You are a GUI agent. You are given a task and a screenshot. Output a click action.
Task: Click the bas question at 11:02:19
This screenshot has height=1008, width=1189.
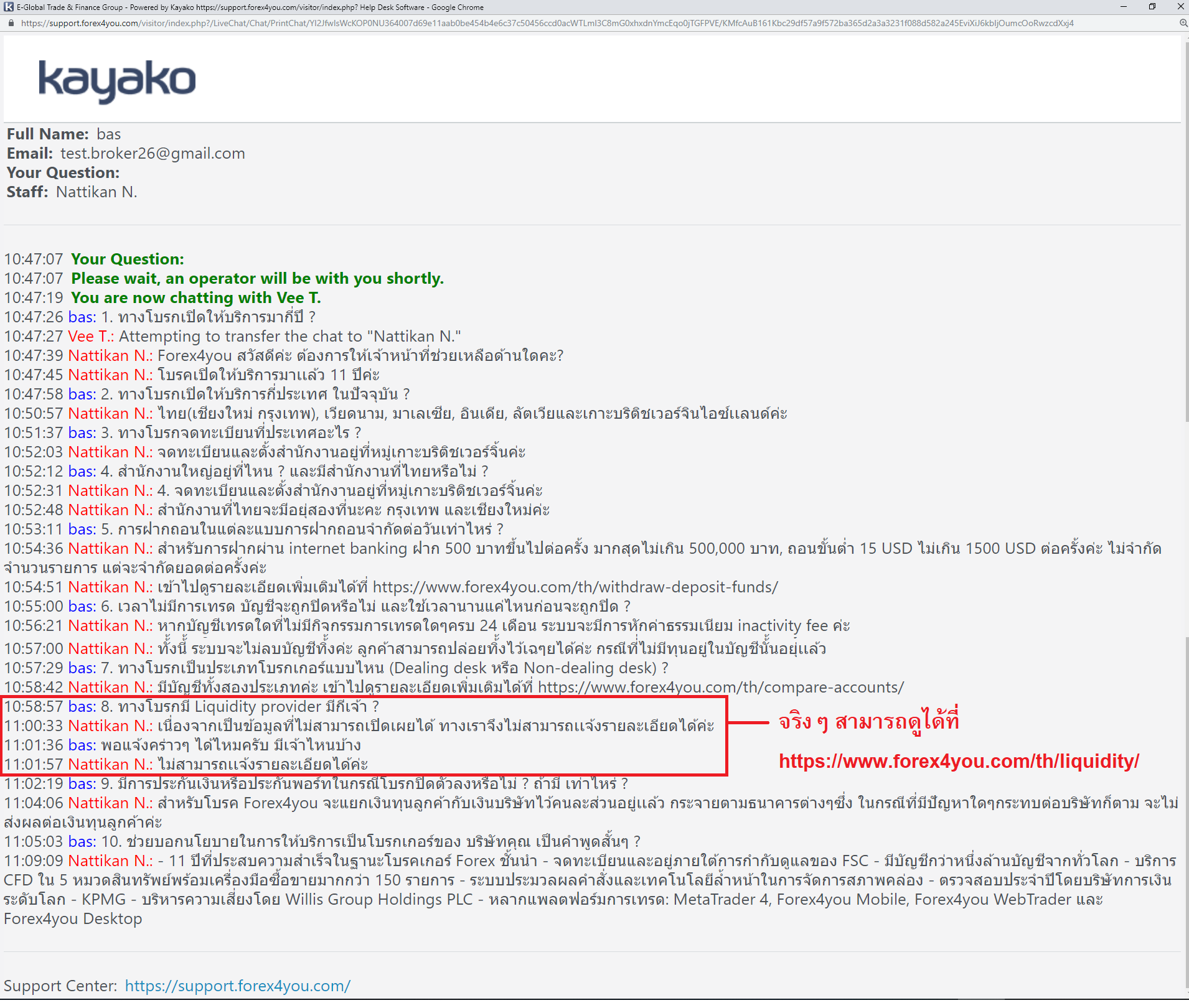316,783
